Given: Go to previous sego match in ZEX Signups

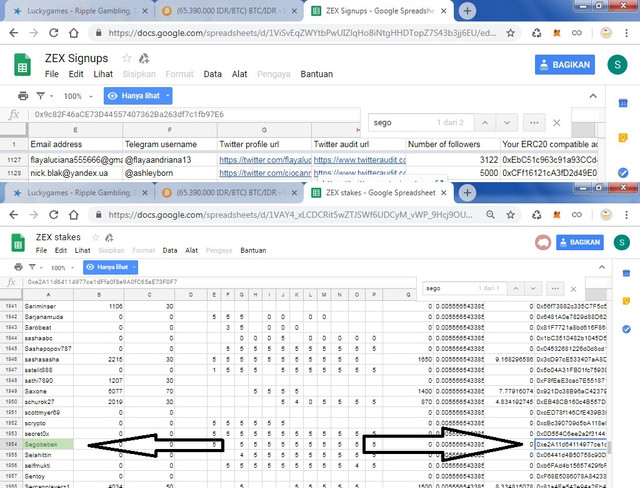Looking at the screenshot, I should pos(484,122).
